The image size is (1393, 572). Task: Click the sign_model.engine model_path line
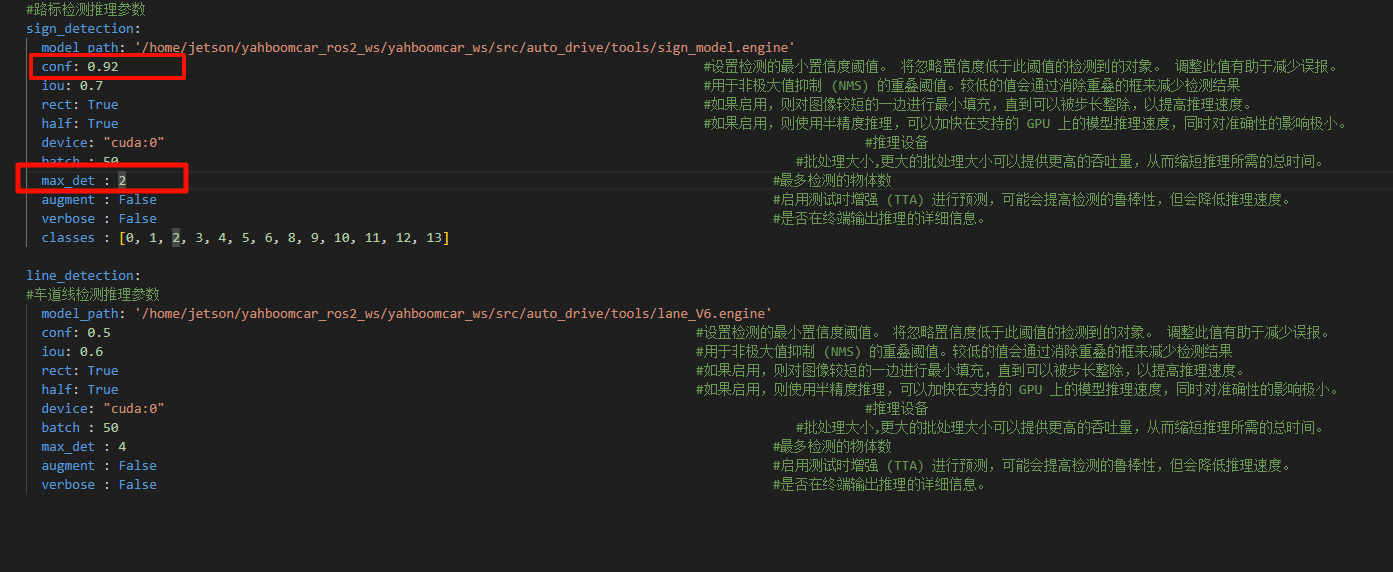[x=418, y=47]
